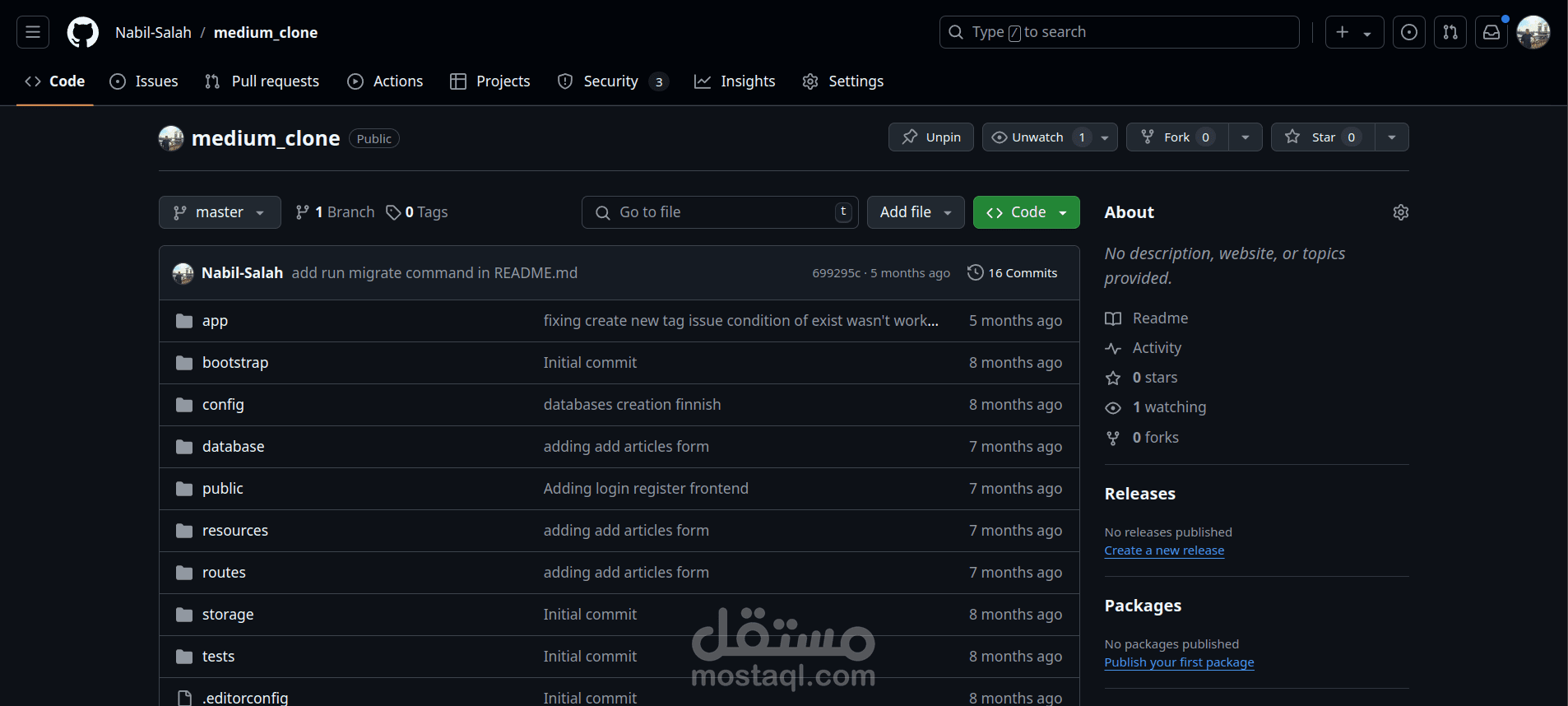This screenshot has width=1568, height=706.
Task: Open commit hash 699295c
Action: tap(836, 273)
